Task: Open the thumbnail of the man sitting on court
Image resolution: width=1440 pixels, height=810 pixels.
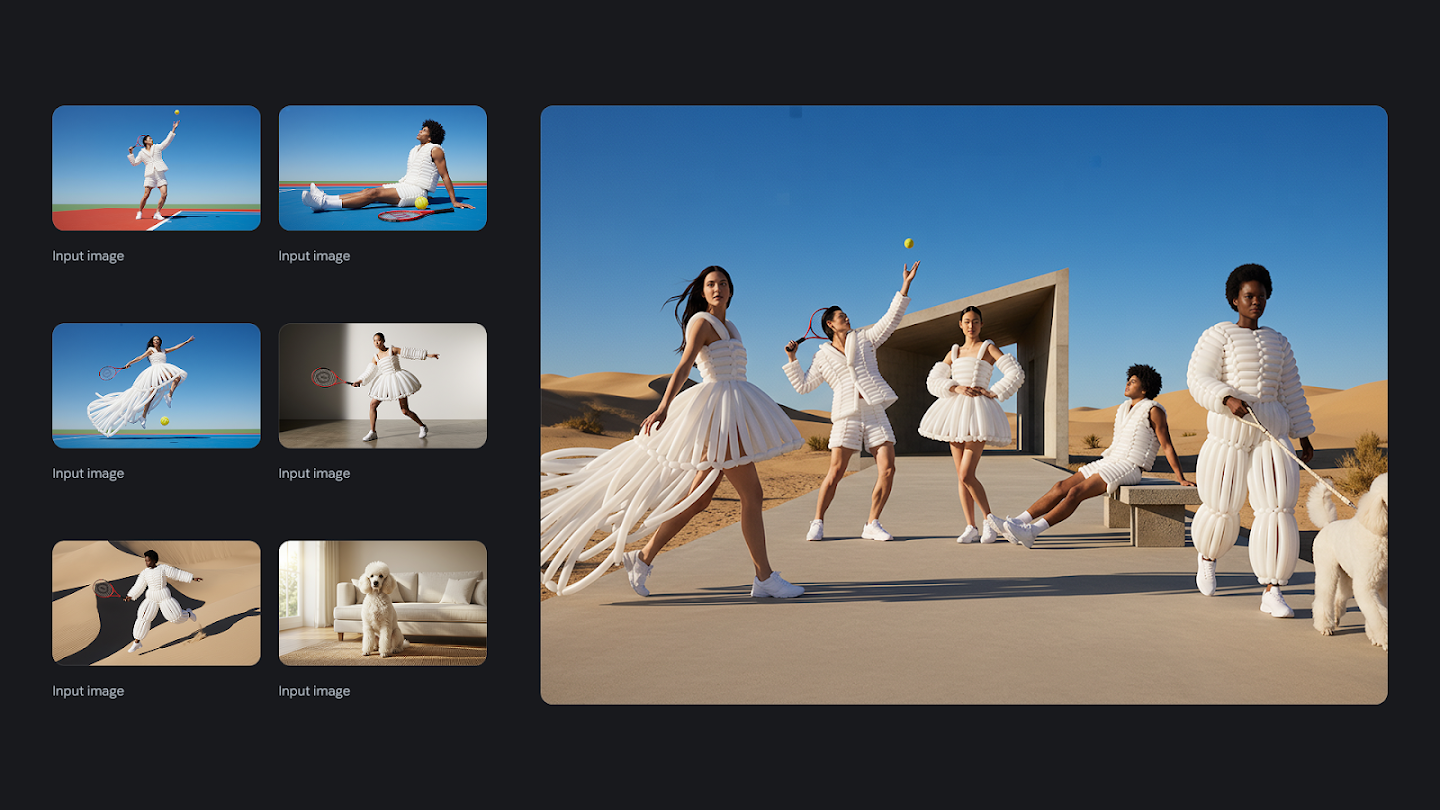Action: [x=383, y=168]
